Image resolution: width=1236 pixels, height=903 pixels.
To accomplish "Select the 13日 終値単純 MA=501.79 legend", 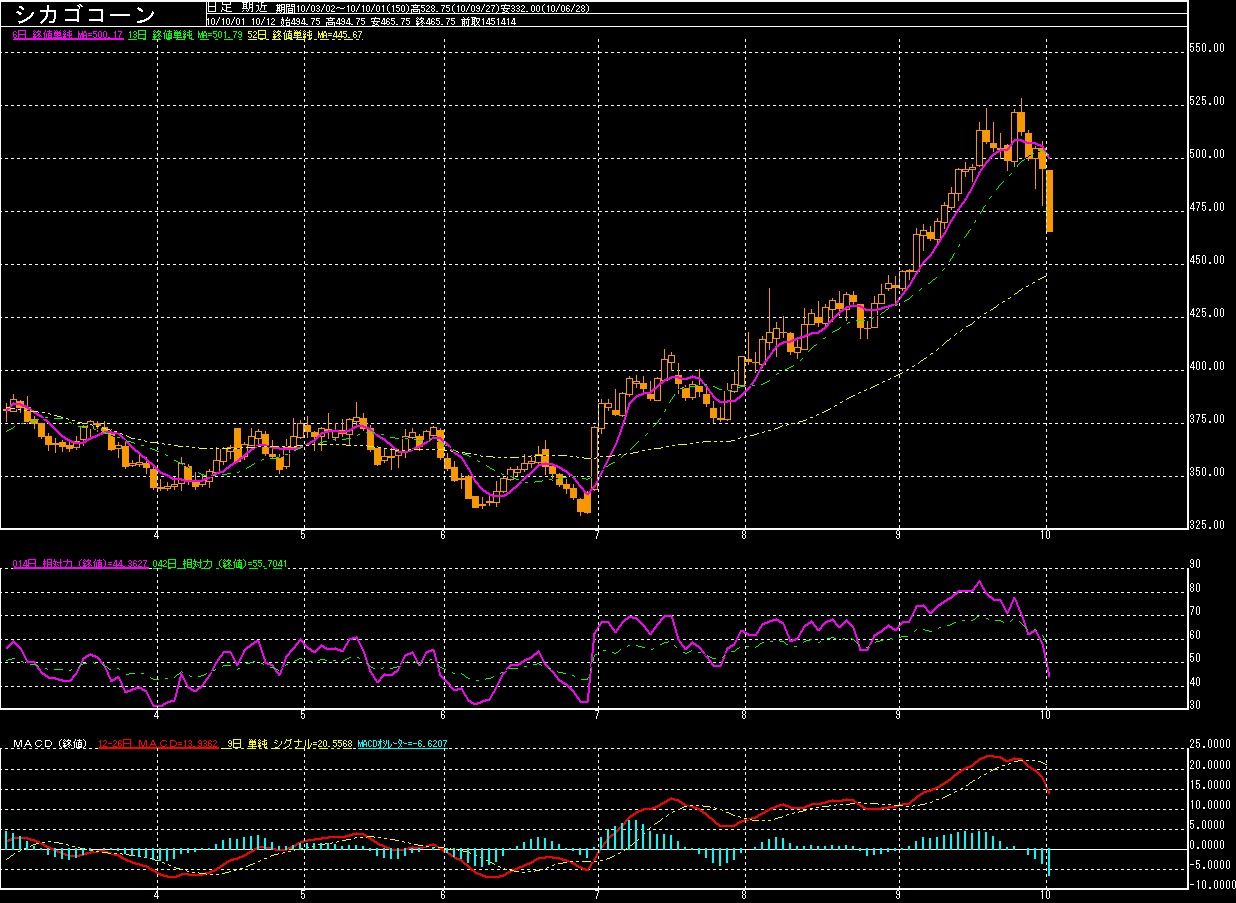I will [186, 35].
